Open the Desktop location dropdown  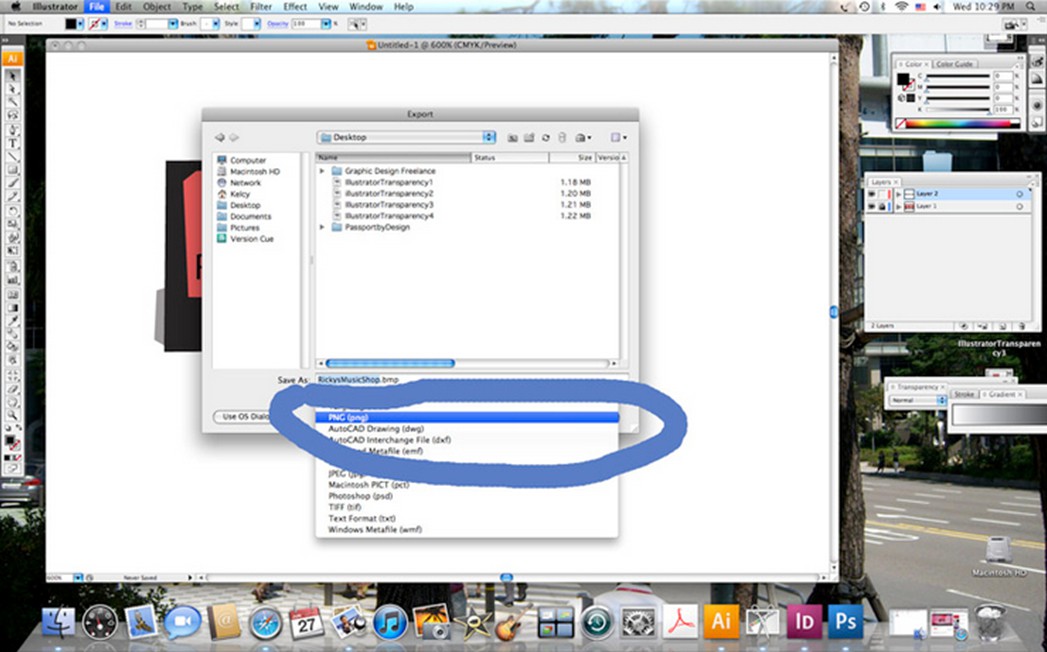(406, 137)
